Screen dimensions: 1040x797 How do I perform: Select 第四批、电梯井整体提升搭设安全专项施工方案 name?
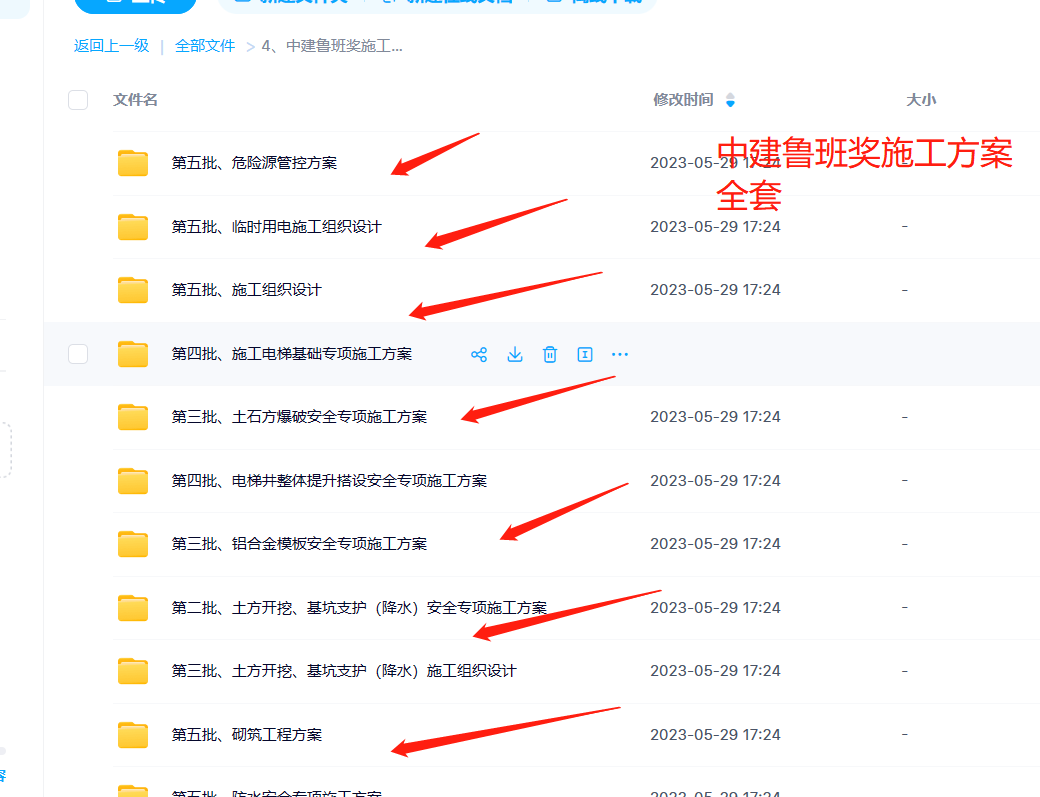click(x=329, y=481)
